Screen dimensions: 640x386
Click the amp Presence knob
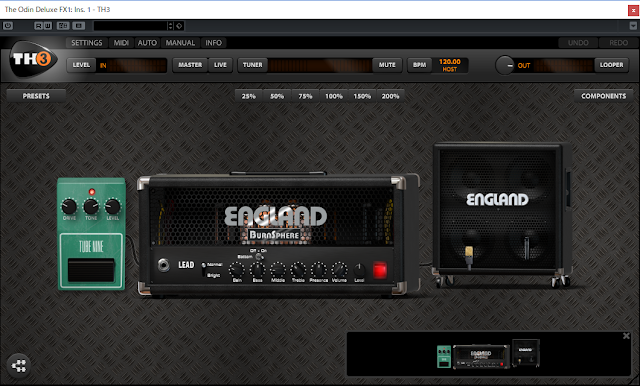point(318,270)
